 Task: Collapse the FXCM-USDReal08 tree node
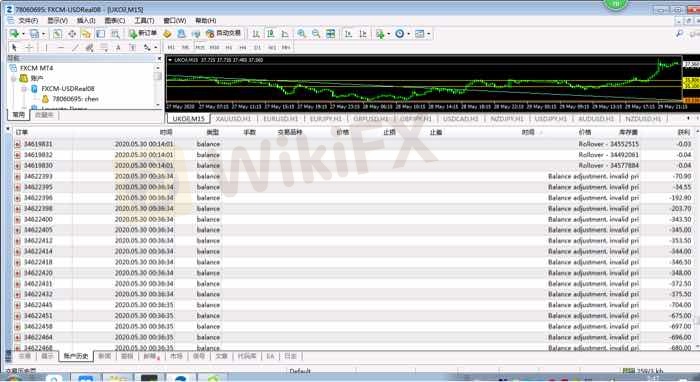pyautogui.click(x=24, y=89)
